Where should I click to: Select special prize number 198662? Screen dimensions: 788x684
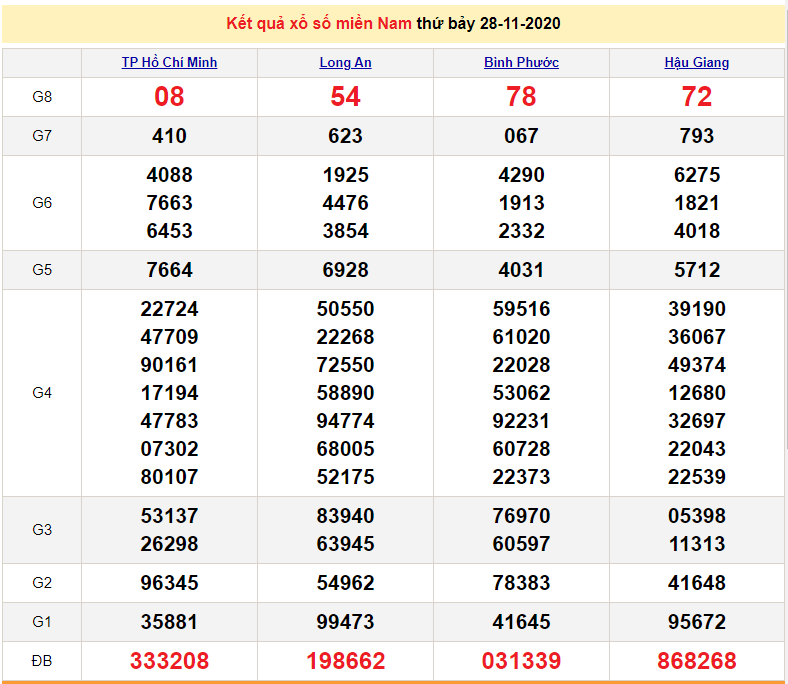click(345, 661)
